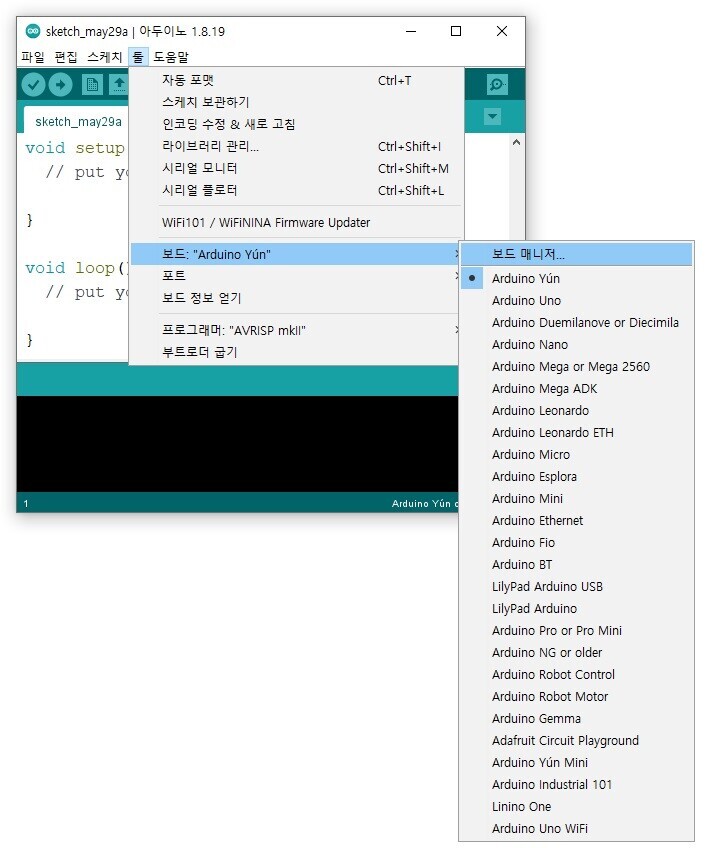Viewport: 714px width, 848px height.
Task: Select LilyPad Arduino board
Action: pos(577,608)
